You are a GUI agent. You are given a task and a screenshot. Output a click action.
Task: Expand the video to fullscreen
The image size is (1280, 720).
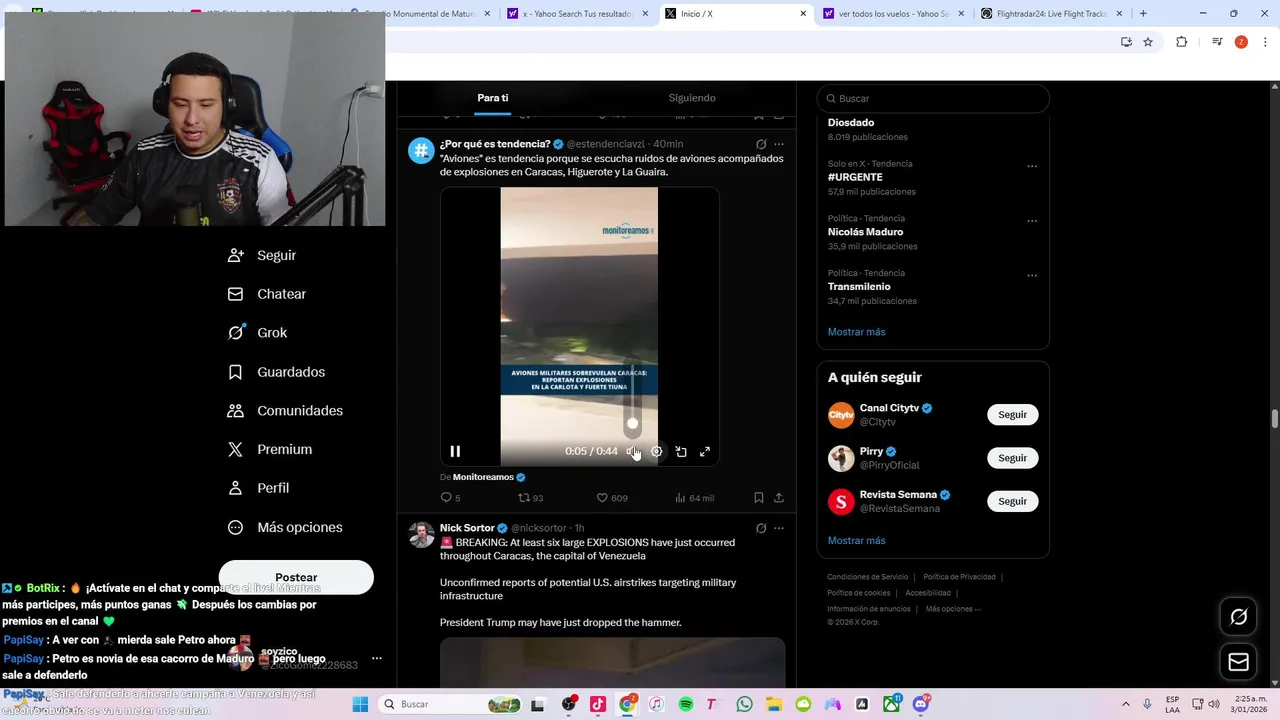point(705,452)
